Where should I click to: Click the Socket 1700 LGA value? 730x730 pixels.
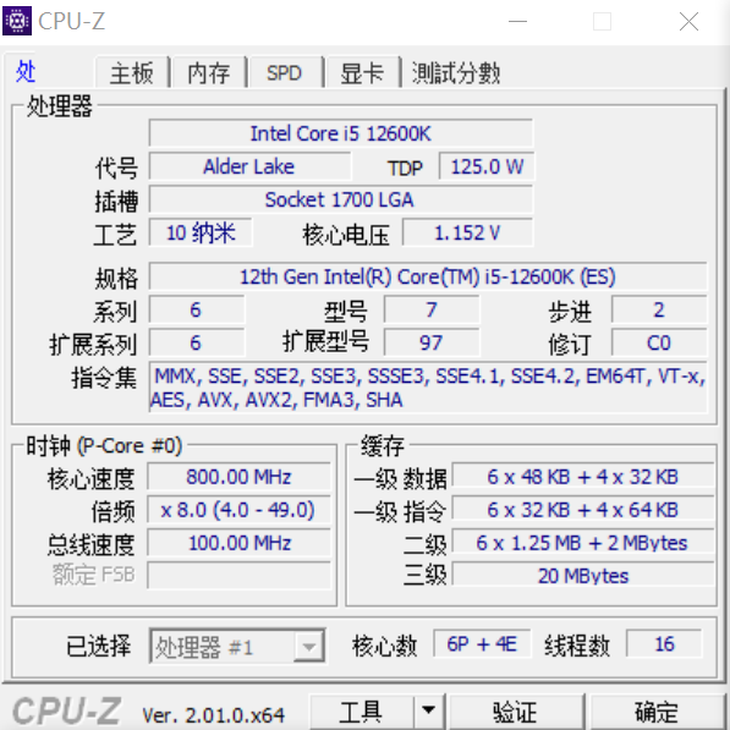[341, 200]
